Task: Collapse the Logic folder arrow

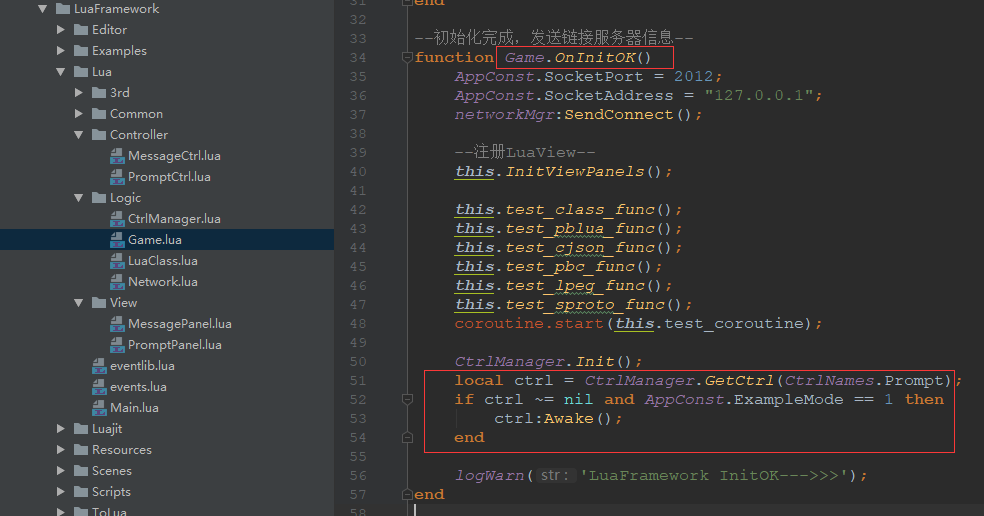Action: [x=79, y=198]
